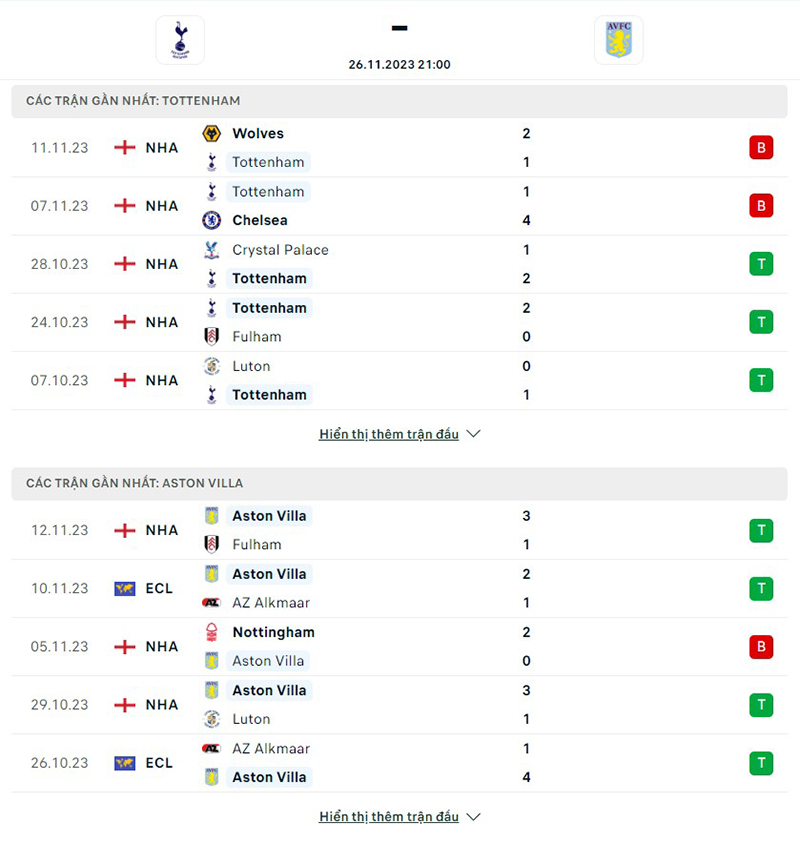The height and width of the screenshot is (844, 800).
Task: Click the Nottingham club crest
Action: (x=211, y=632)
